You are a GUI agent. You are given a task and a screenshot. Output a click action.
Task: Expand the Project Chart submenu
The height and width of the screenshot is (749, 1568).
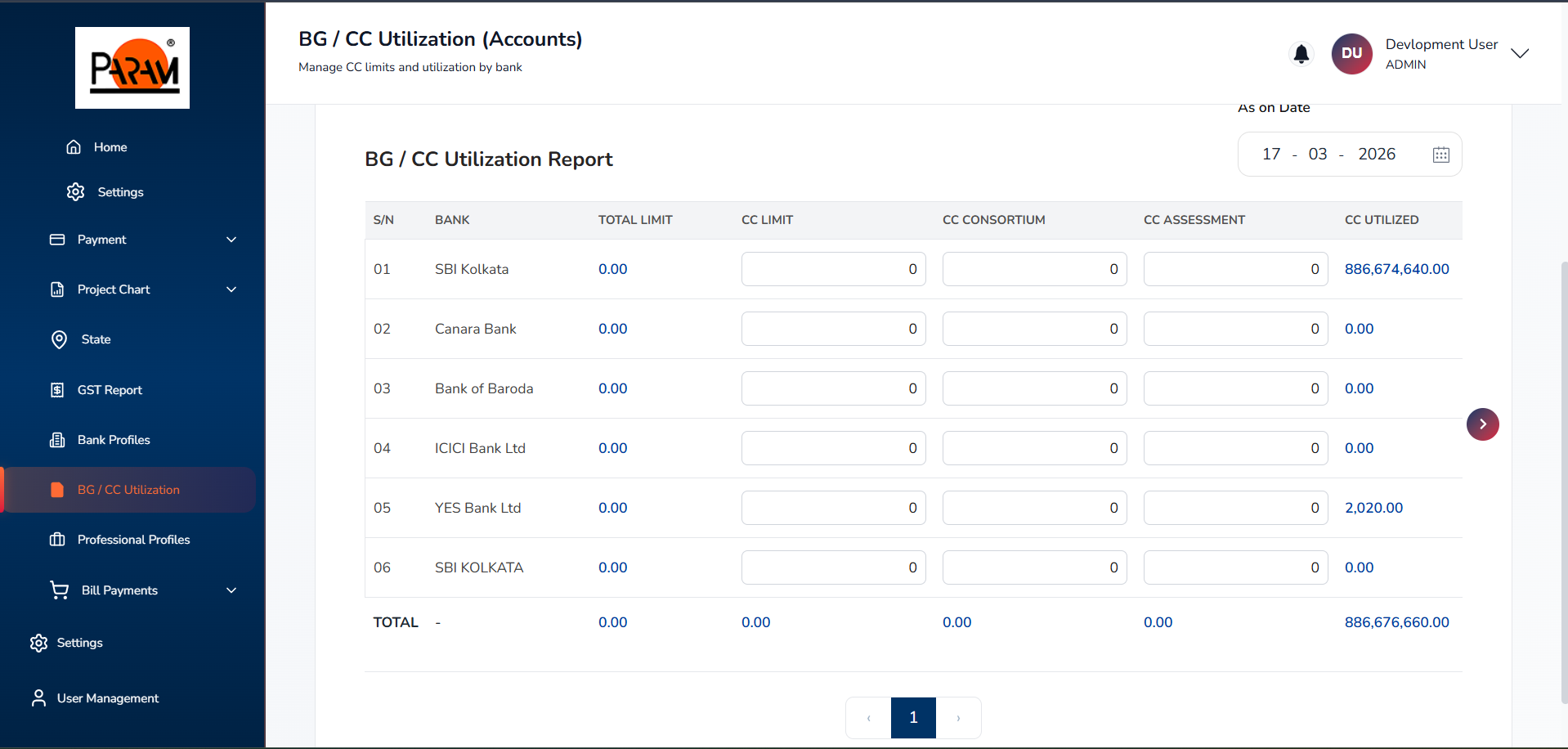[231, 289]
